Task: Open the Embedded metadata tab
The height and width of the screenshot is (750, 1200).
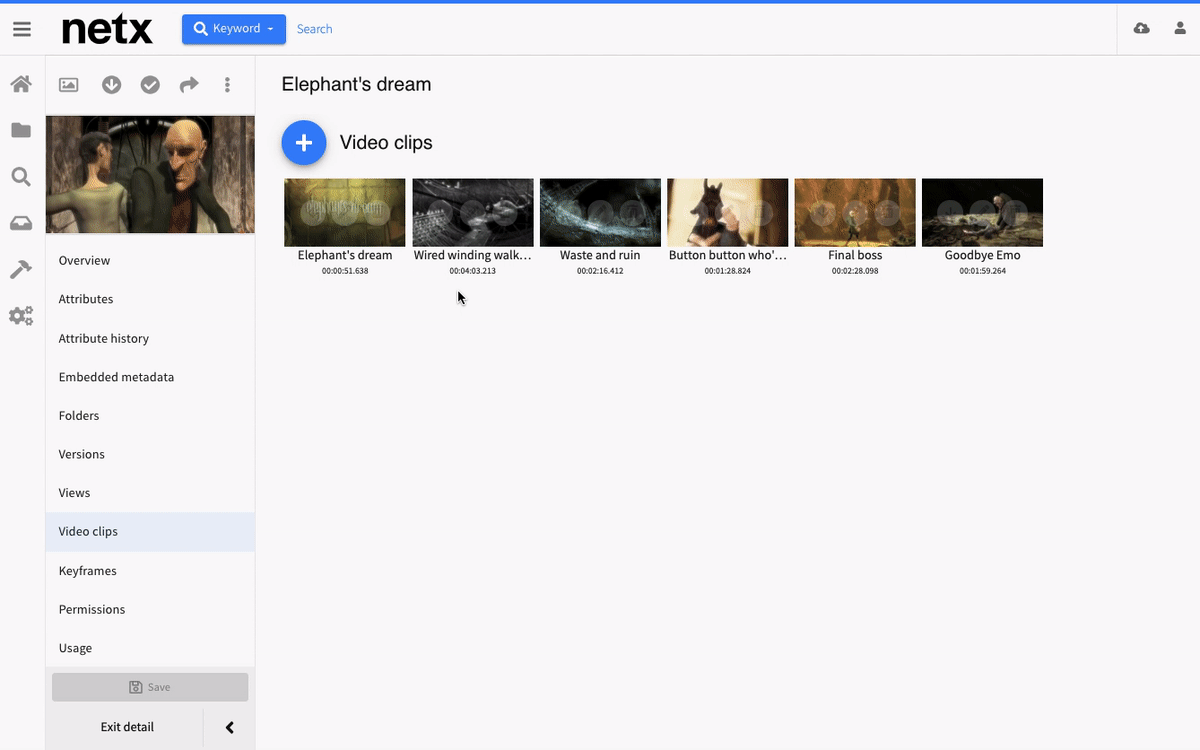Action: 150,377
